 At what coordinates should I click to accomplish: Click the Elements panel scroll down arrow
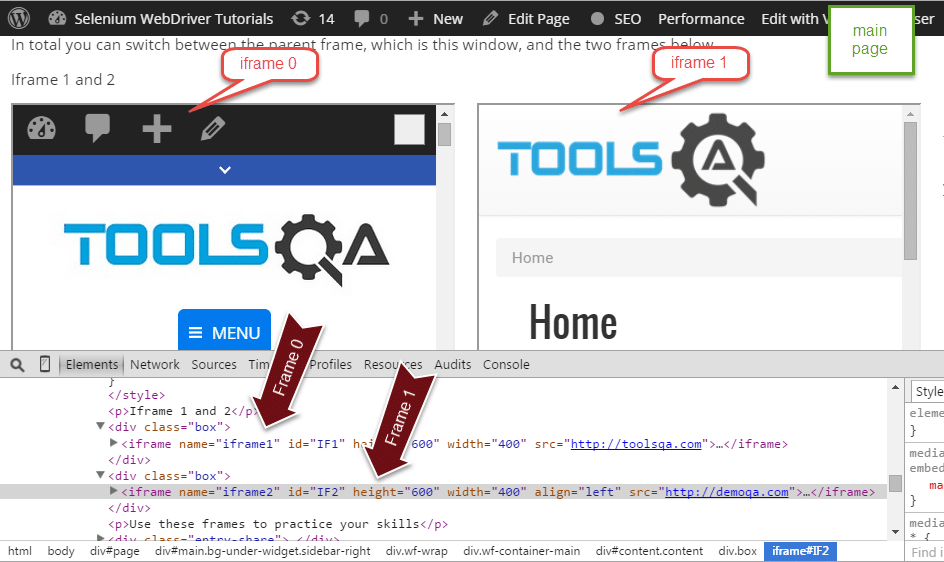[x=895, y=531]
